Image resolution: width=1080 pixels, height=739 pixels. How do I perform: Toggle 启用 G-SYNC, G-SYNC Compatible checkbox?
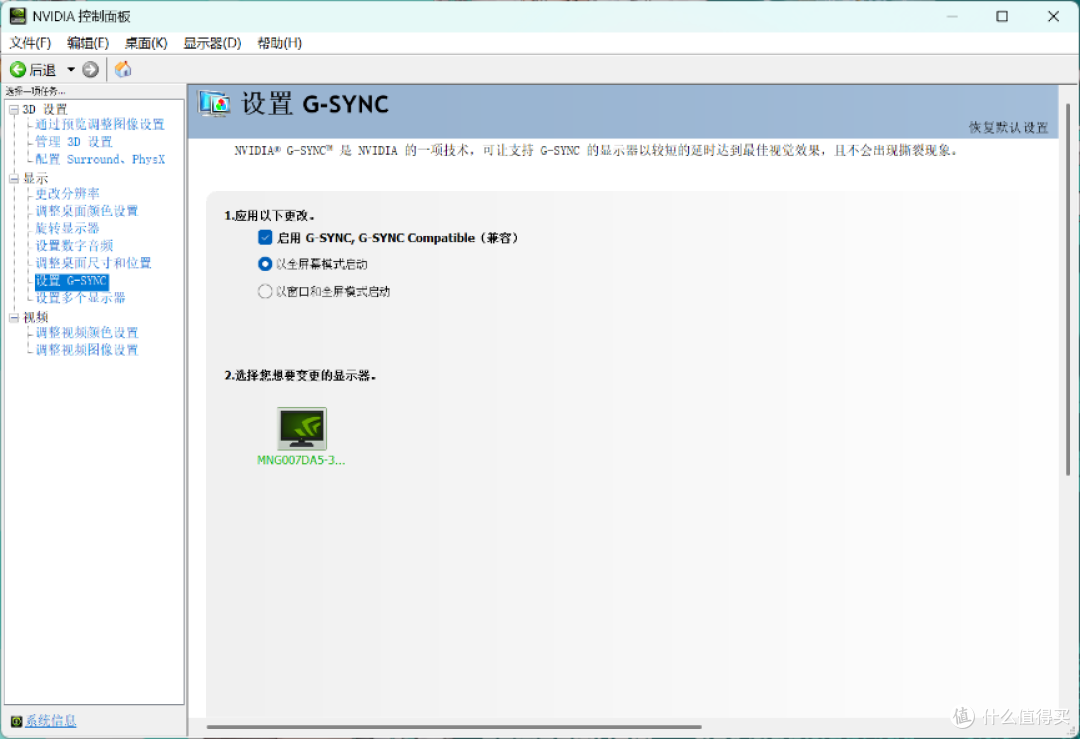[x=265, y=238]
